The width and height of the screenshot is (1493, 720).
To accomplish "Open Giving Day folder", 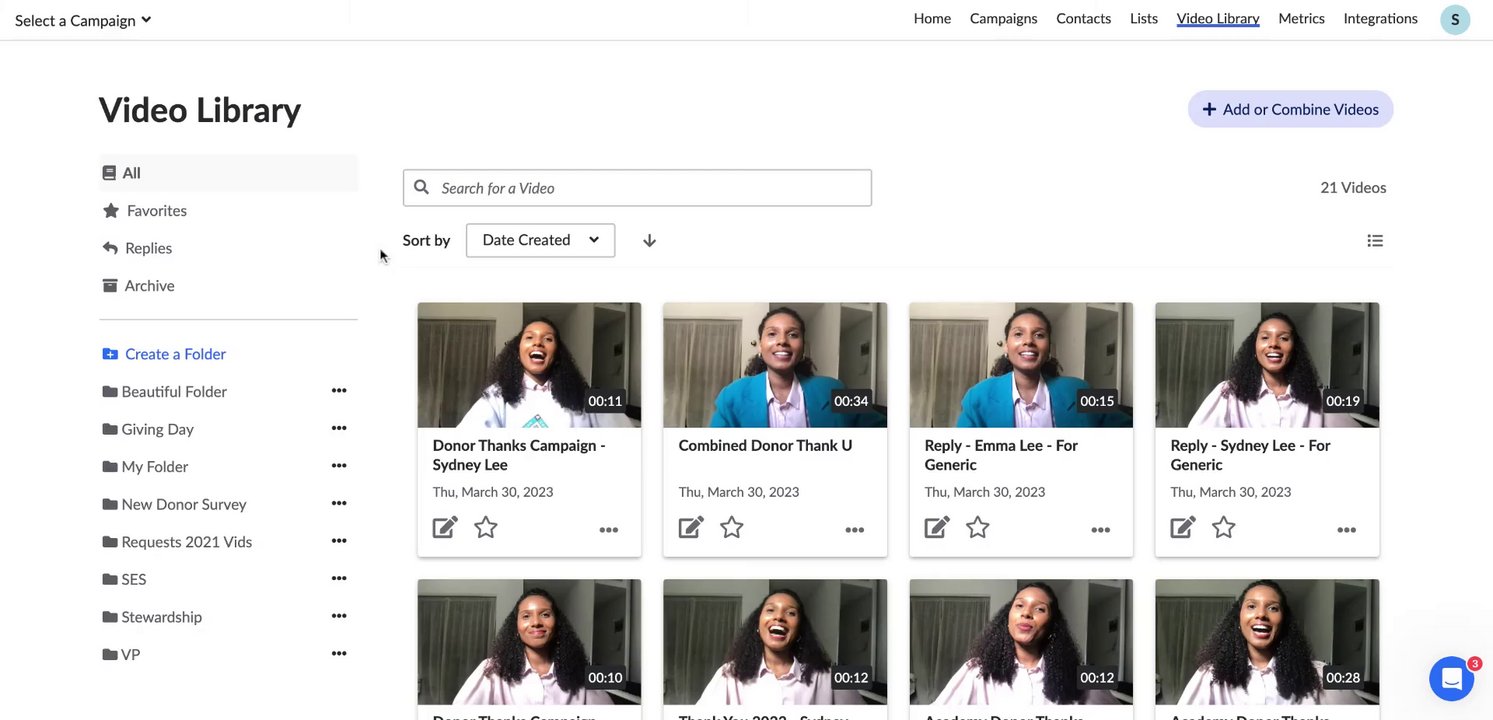I will 148,429.
